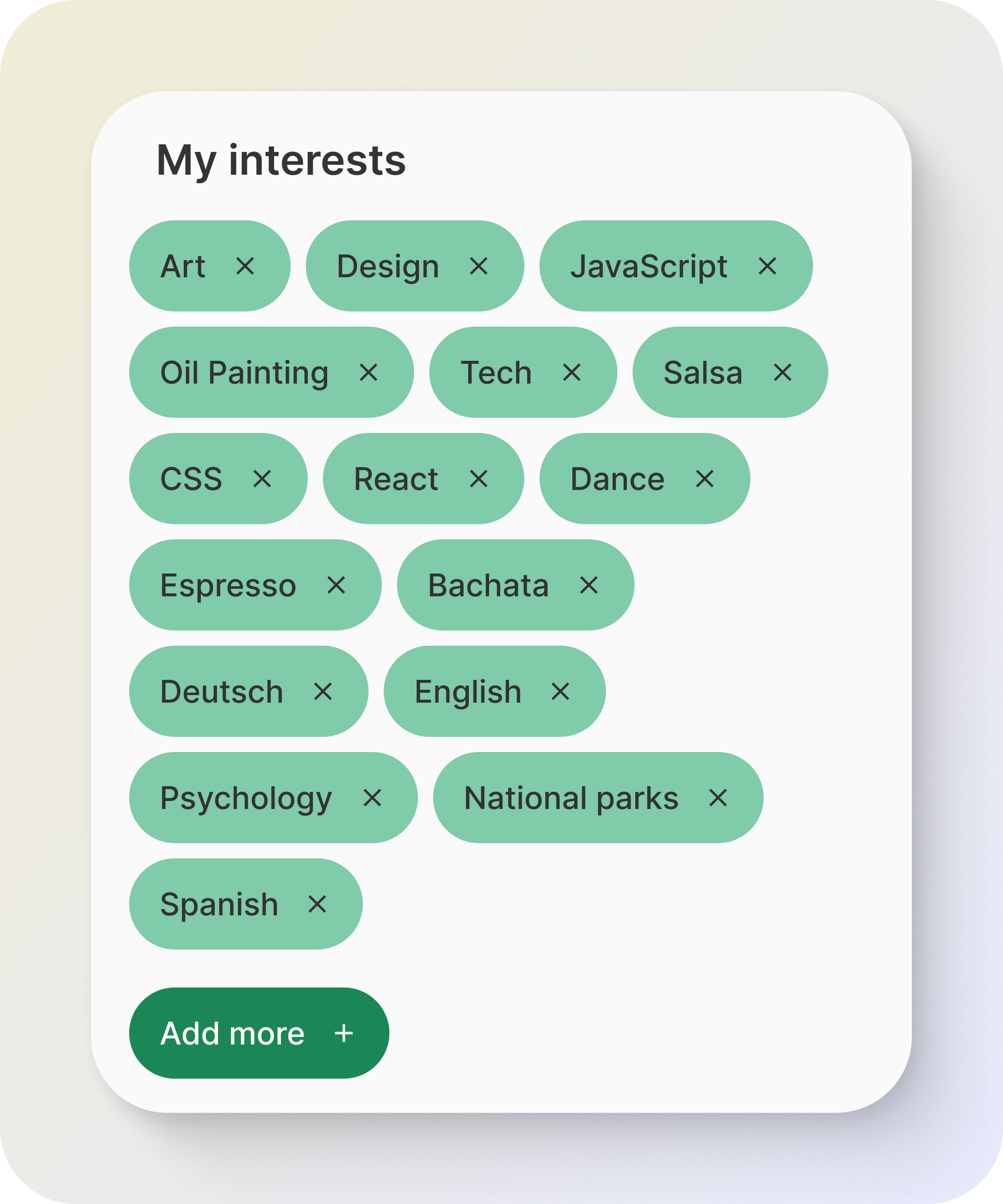Viewport: 1003px width, 1204px height.
Task: Remove the National parks tag
Action: pyautogui.click(x=718, y=798)
